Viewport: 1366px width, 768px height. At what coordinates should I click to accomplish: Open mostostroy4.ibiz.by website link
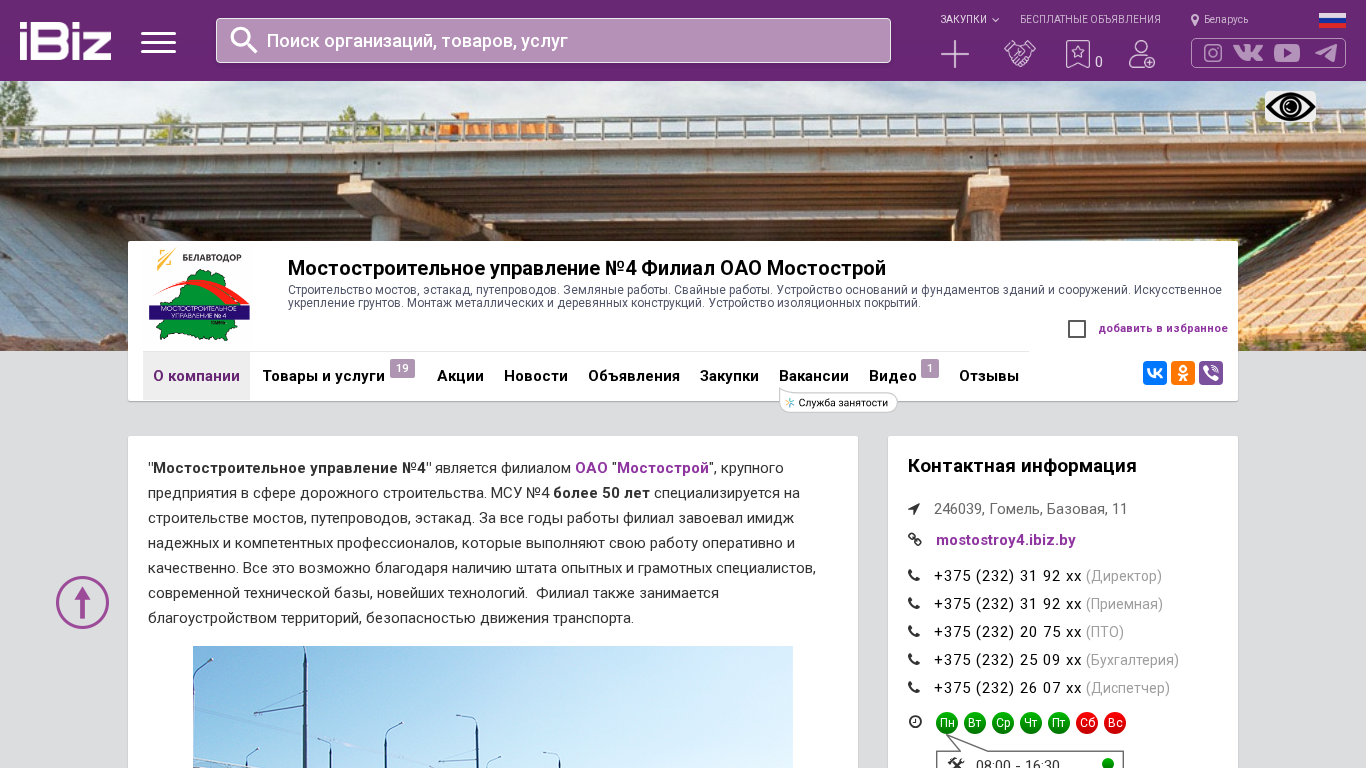tap(1006, 540)
